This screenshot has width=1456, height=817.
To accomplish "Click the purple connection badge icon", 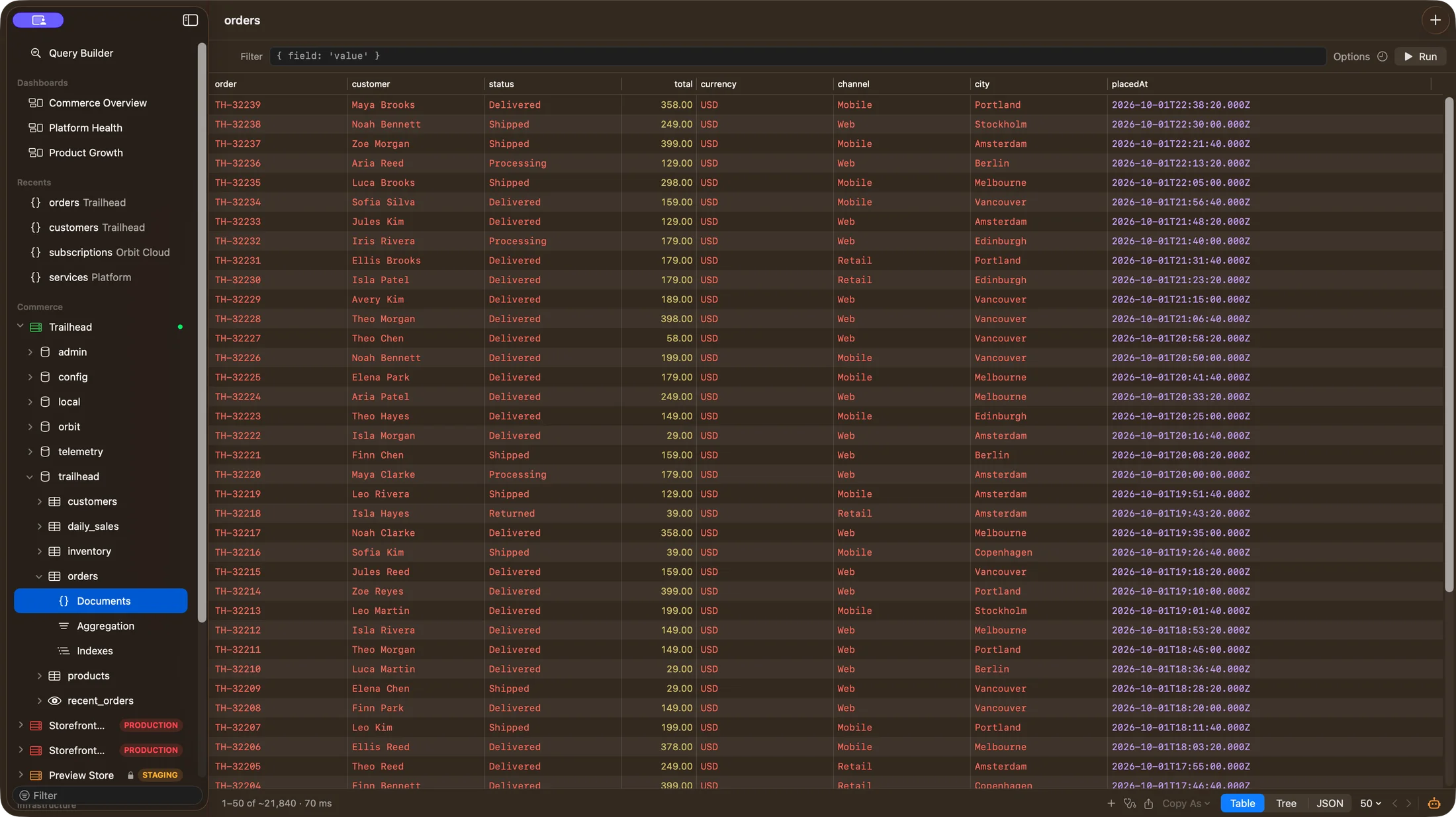I will (38, 21).
